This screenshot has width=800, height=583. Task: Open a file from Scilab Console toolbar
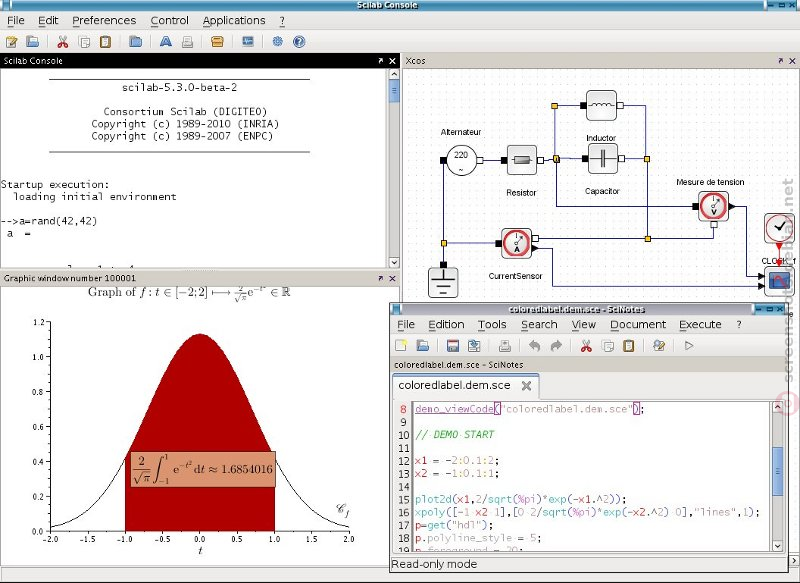(33, 41)
